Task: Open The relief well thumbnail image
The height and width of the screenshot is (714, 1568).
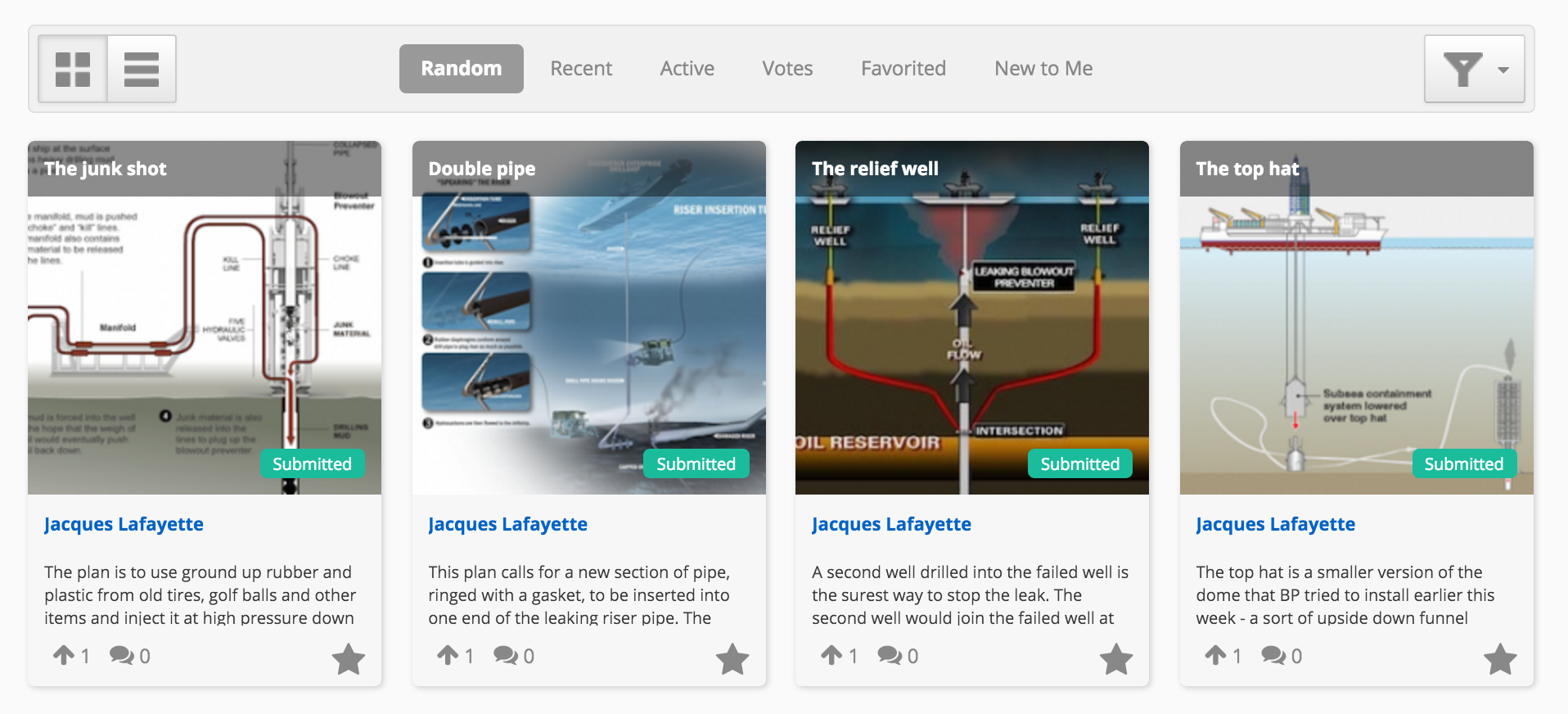Action: (972, 318)
